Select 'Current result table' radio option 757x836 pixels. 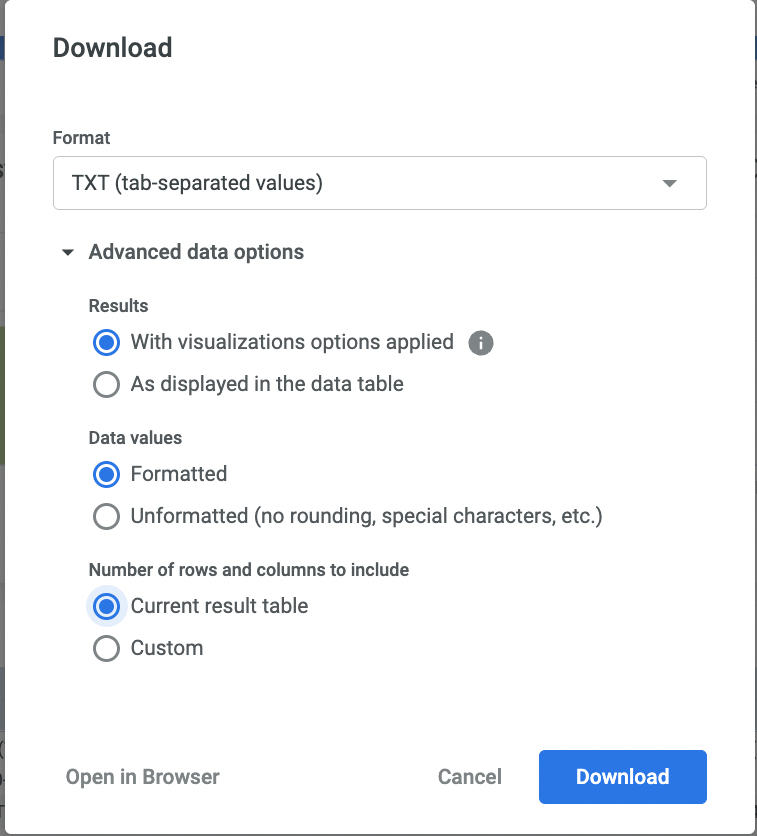point(107,606)
